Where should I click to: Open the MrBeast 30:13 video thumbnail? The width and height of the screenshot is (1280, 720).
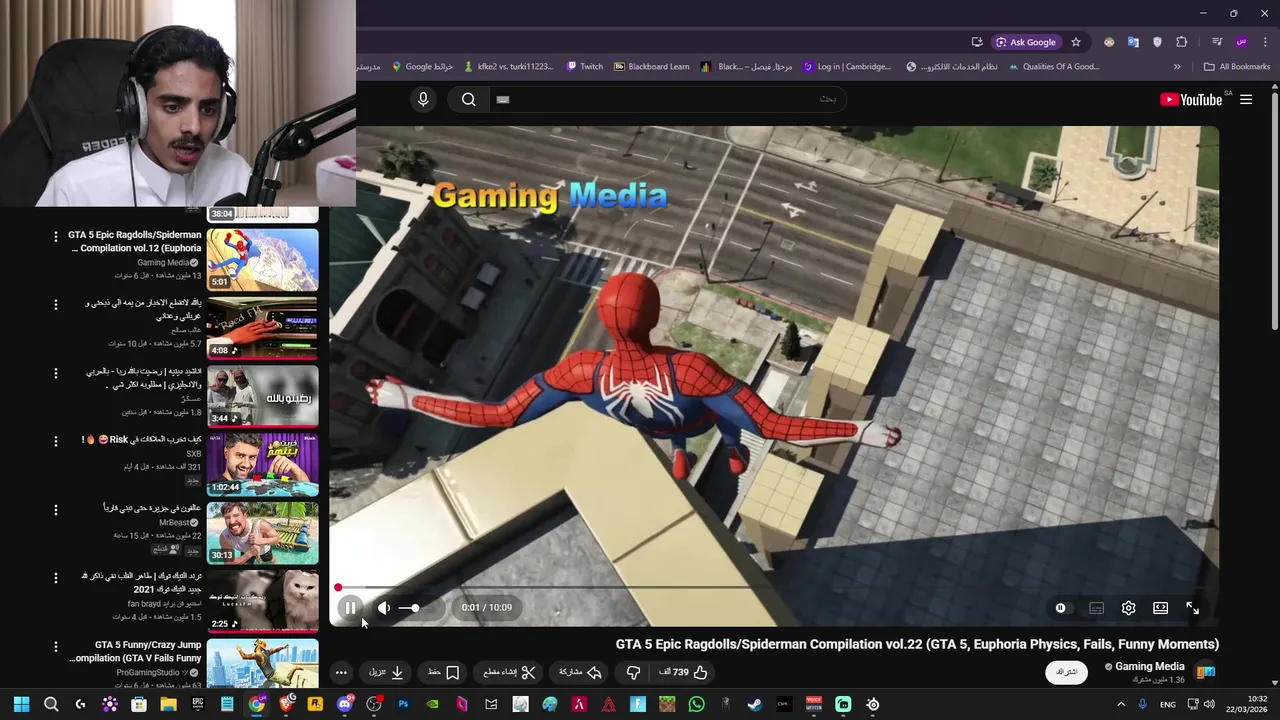click(263, 533)
